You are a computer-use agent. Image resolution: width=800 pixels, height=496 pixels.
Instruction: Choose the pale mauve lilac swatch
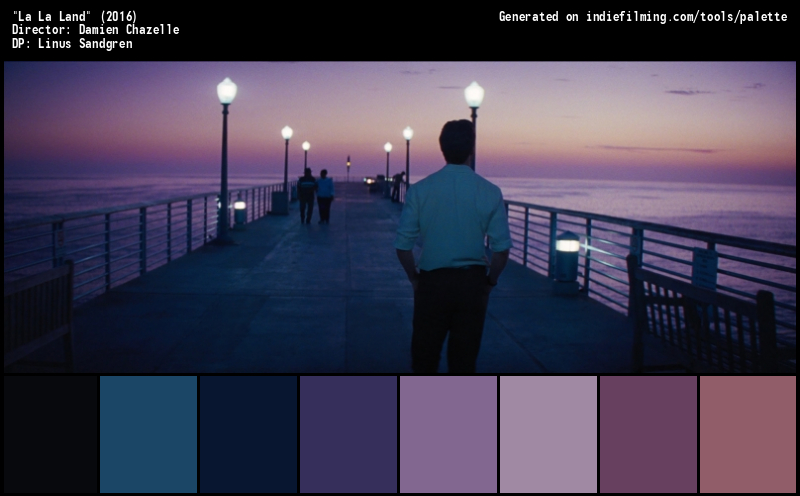[548, 434]
